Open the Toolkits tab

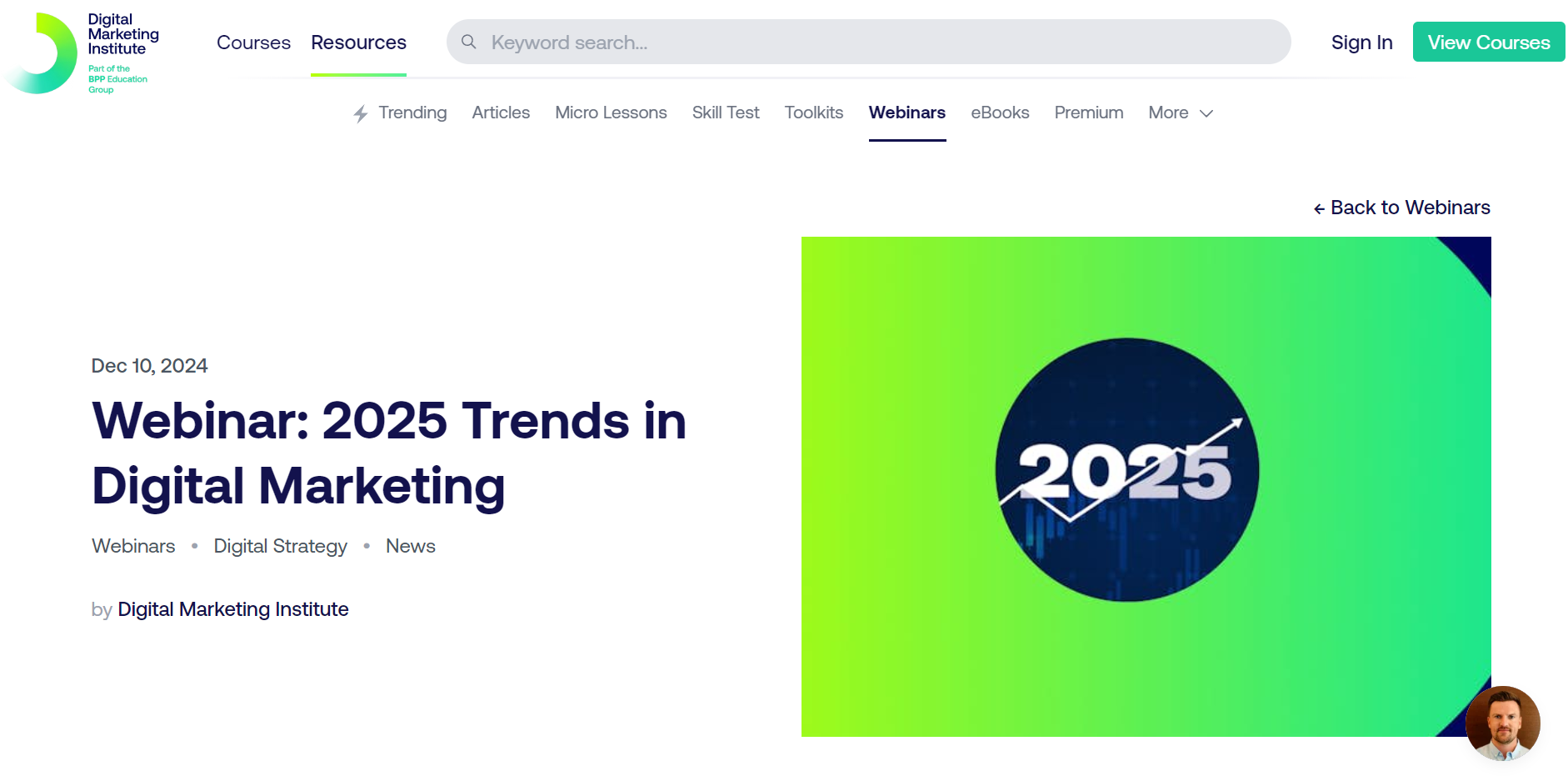point(814,113)
